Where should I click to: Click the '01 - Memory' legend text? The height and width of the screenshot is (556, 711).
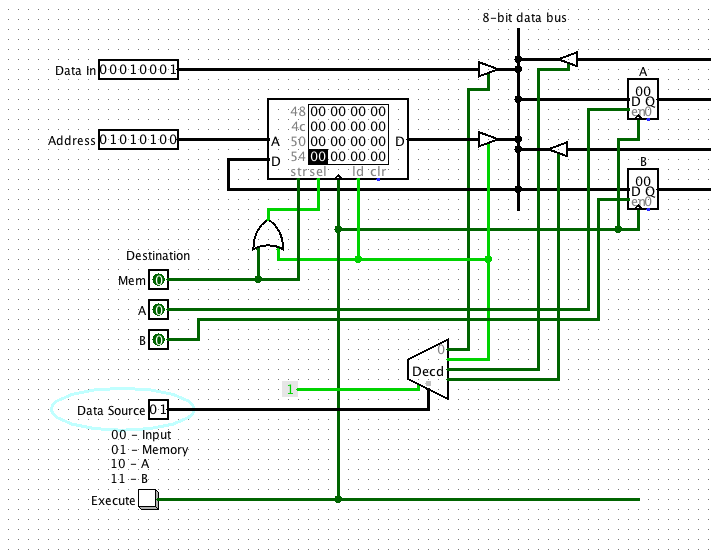pos(150,450)
